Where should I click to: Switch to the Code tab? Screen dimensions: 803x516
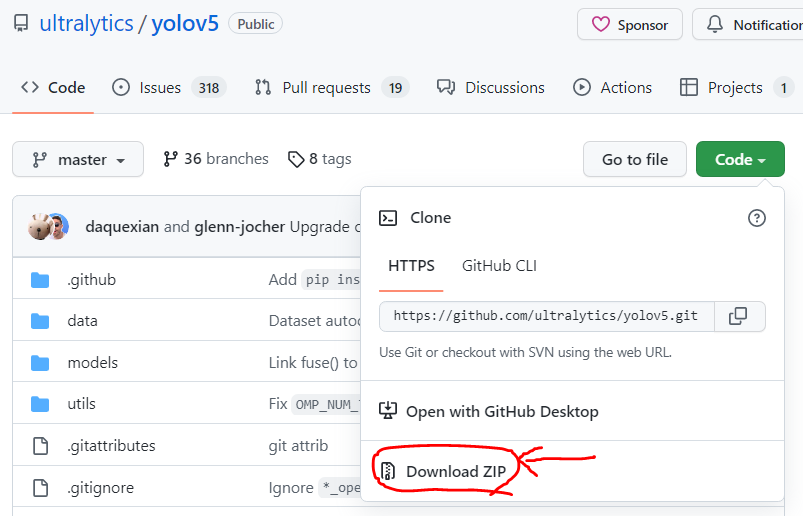coord(53,88)
